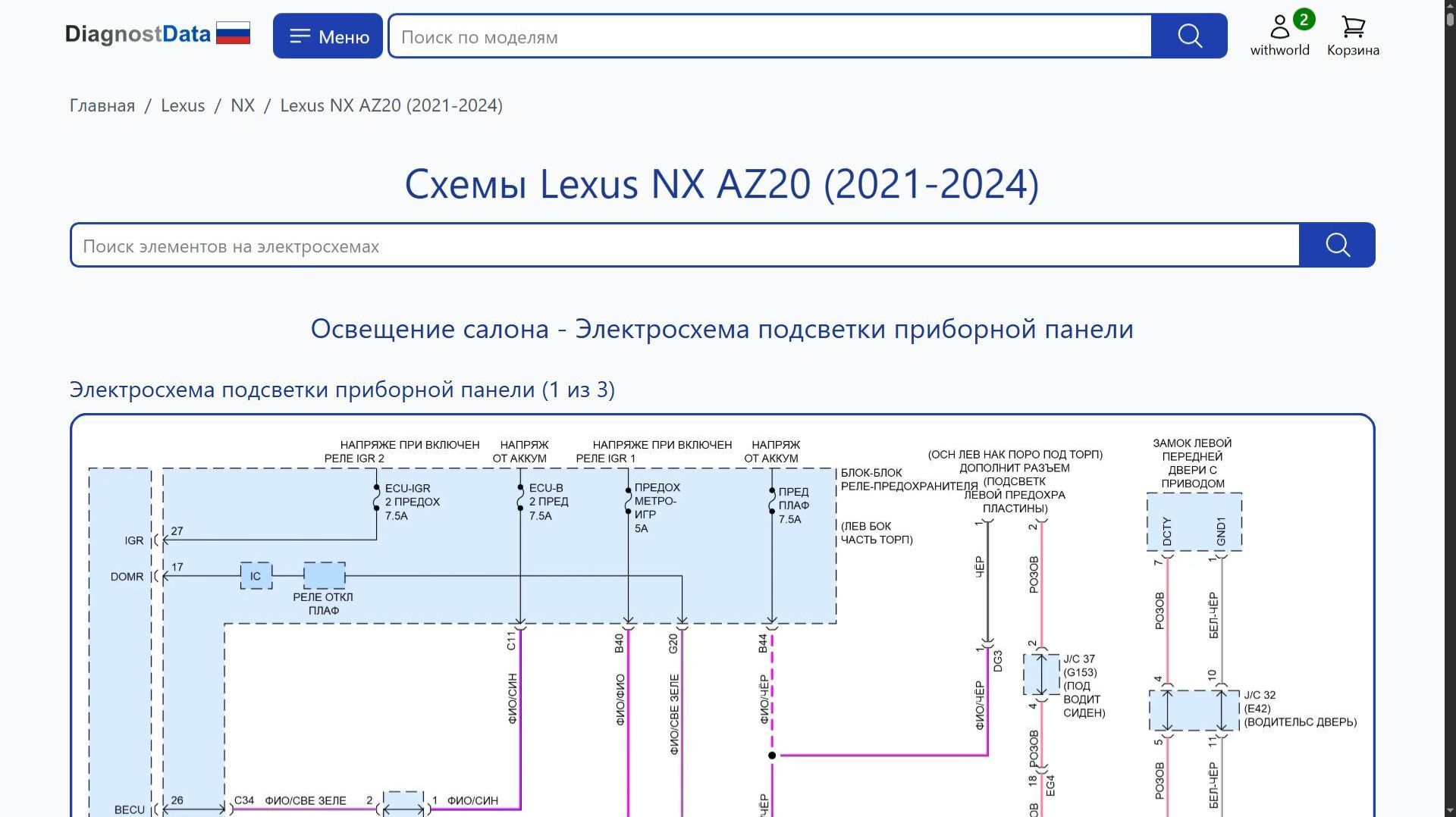Click the magnifier icon in the schematic search bar
Viewport: 1456px width, 817px height.
coord(1337,245)
